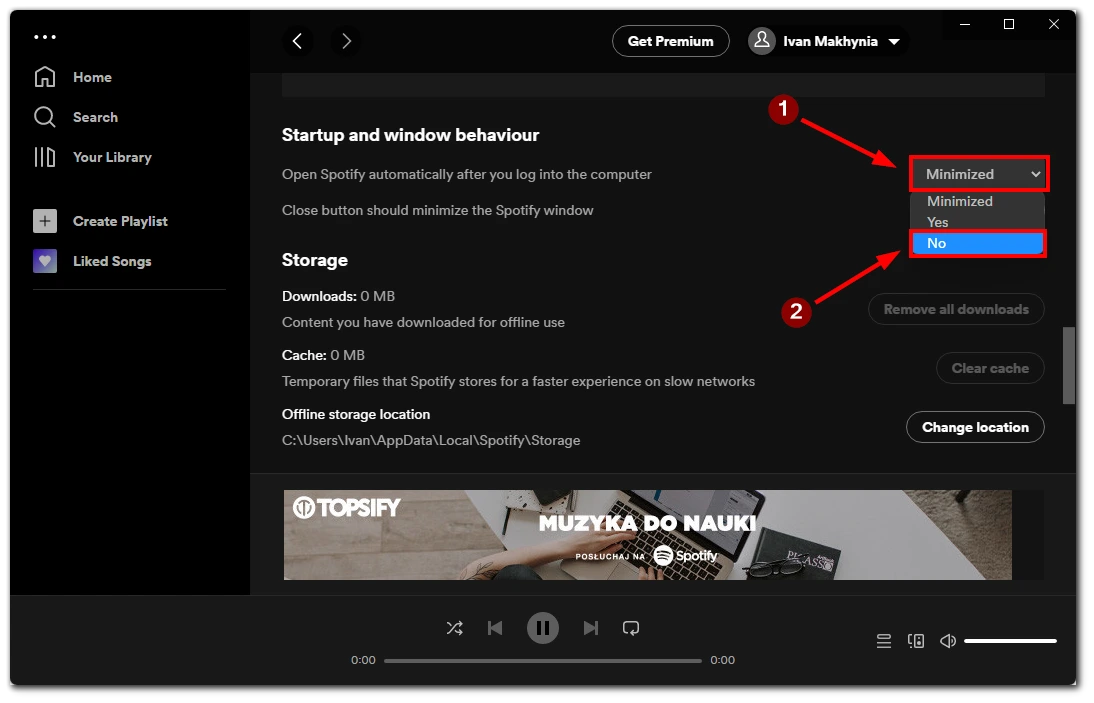Pause playback with the center button
The width and height of the screenshot is (1094, 703).
pos(543,628)
